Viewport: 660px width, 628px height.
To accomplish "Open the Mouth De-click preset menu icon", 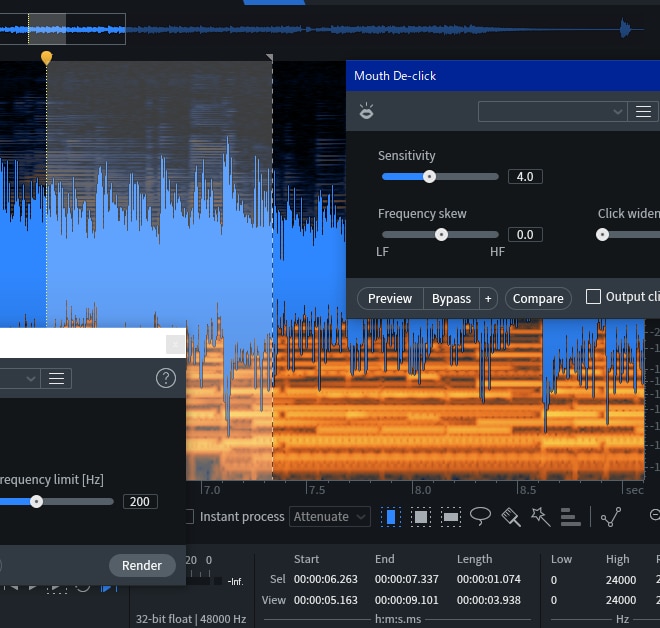I will coord(643,112).
